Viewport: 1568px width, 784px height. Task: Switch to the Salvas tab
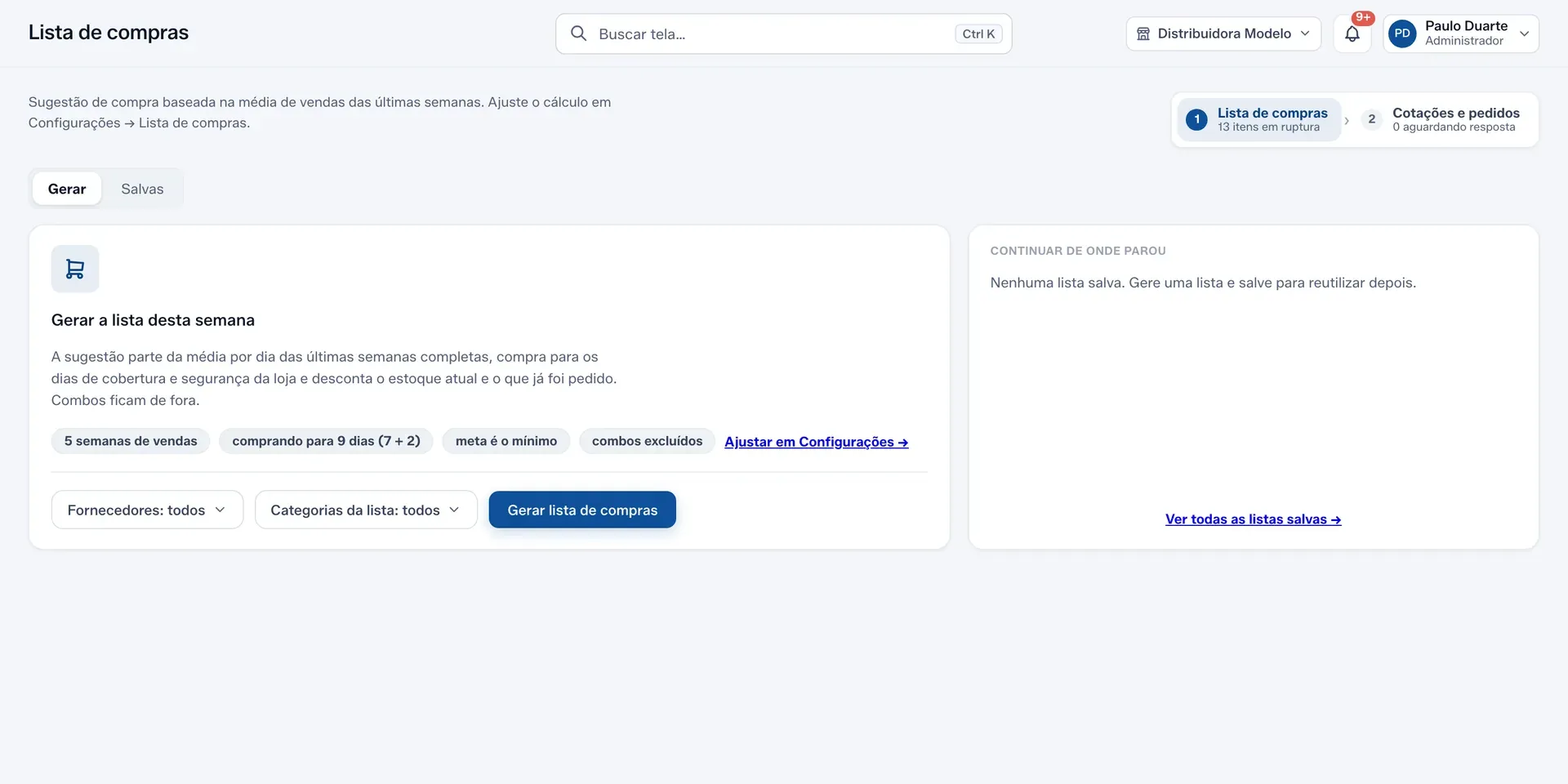(142, 189)
